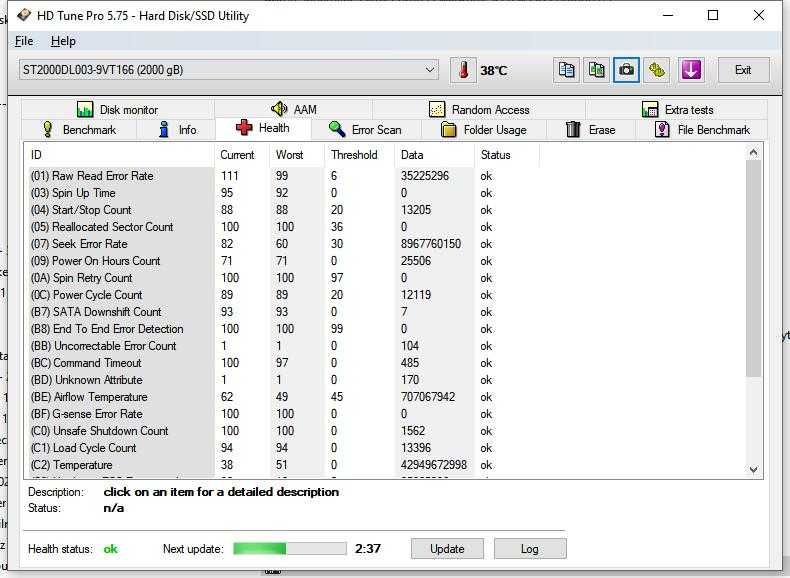Click the purple down-arrow tray icon

point(691,70)
